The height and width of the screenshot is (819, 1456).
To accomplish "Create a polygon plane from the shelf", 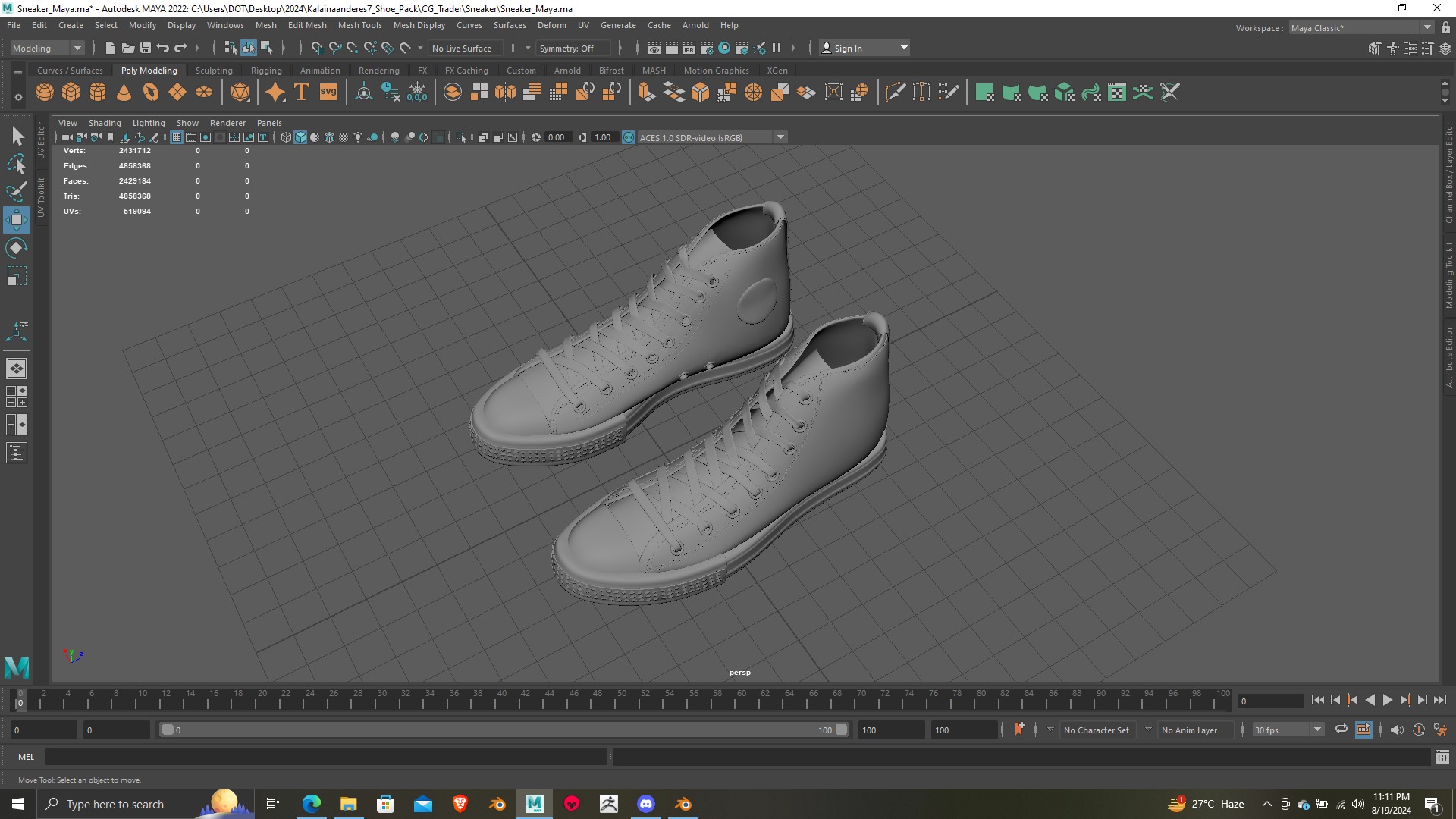I will pos(177,93).
